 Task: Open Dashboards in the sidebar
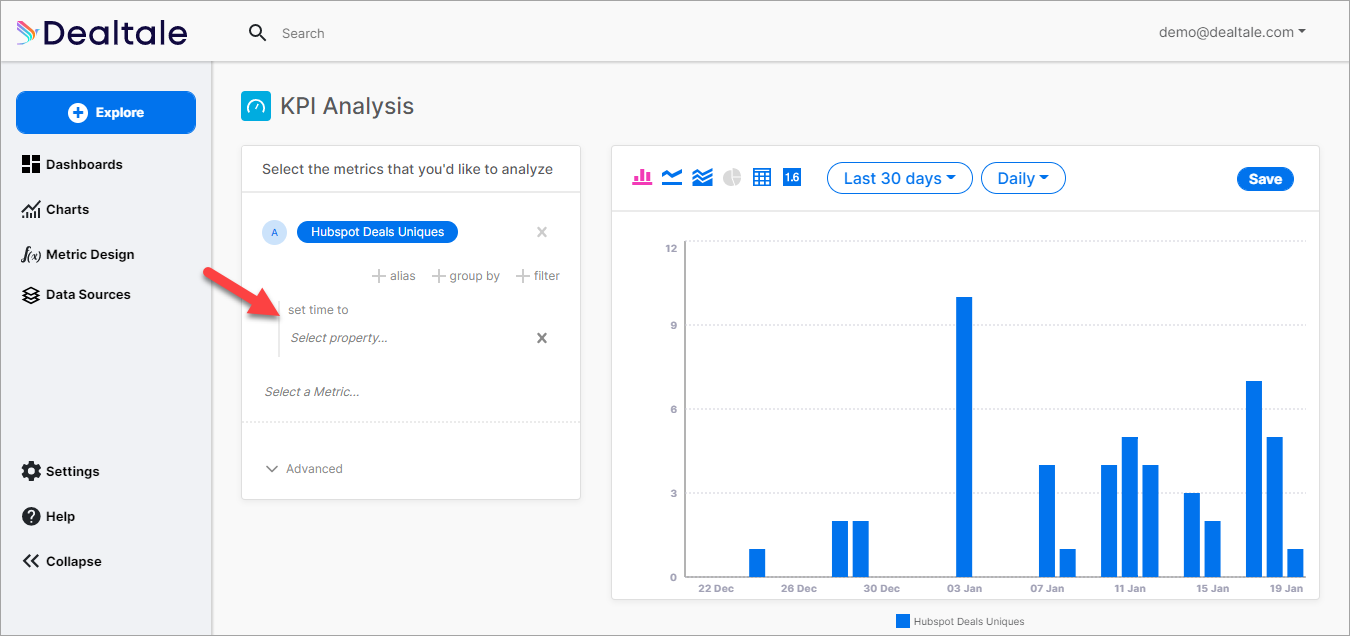[72, 164]
